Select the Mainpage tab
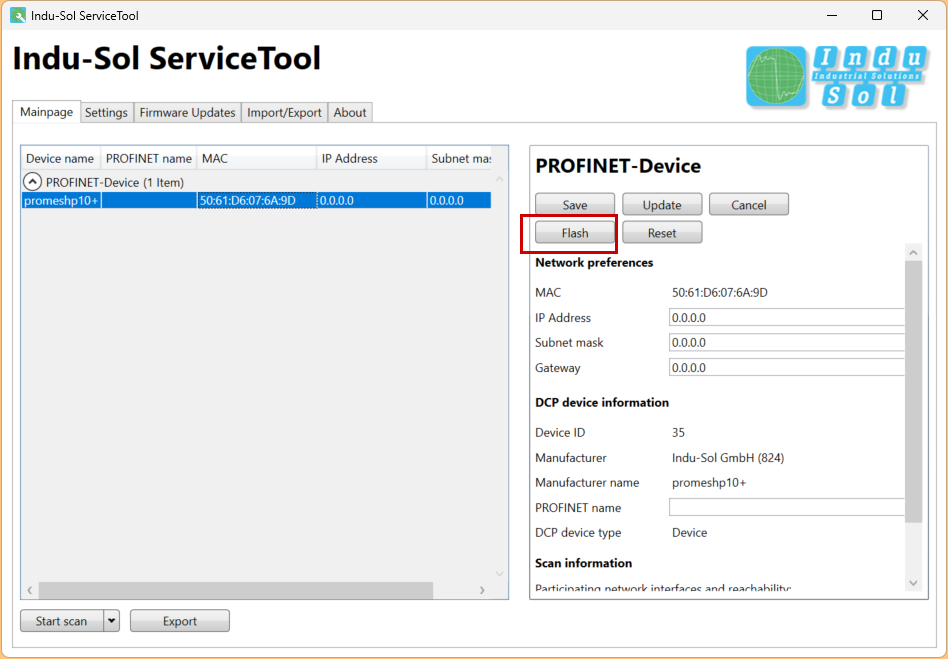 (x=47, y=112)
